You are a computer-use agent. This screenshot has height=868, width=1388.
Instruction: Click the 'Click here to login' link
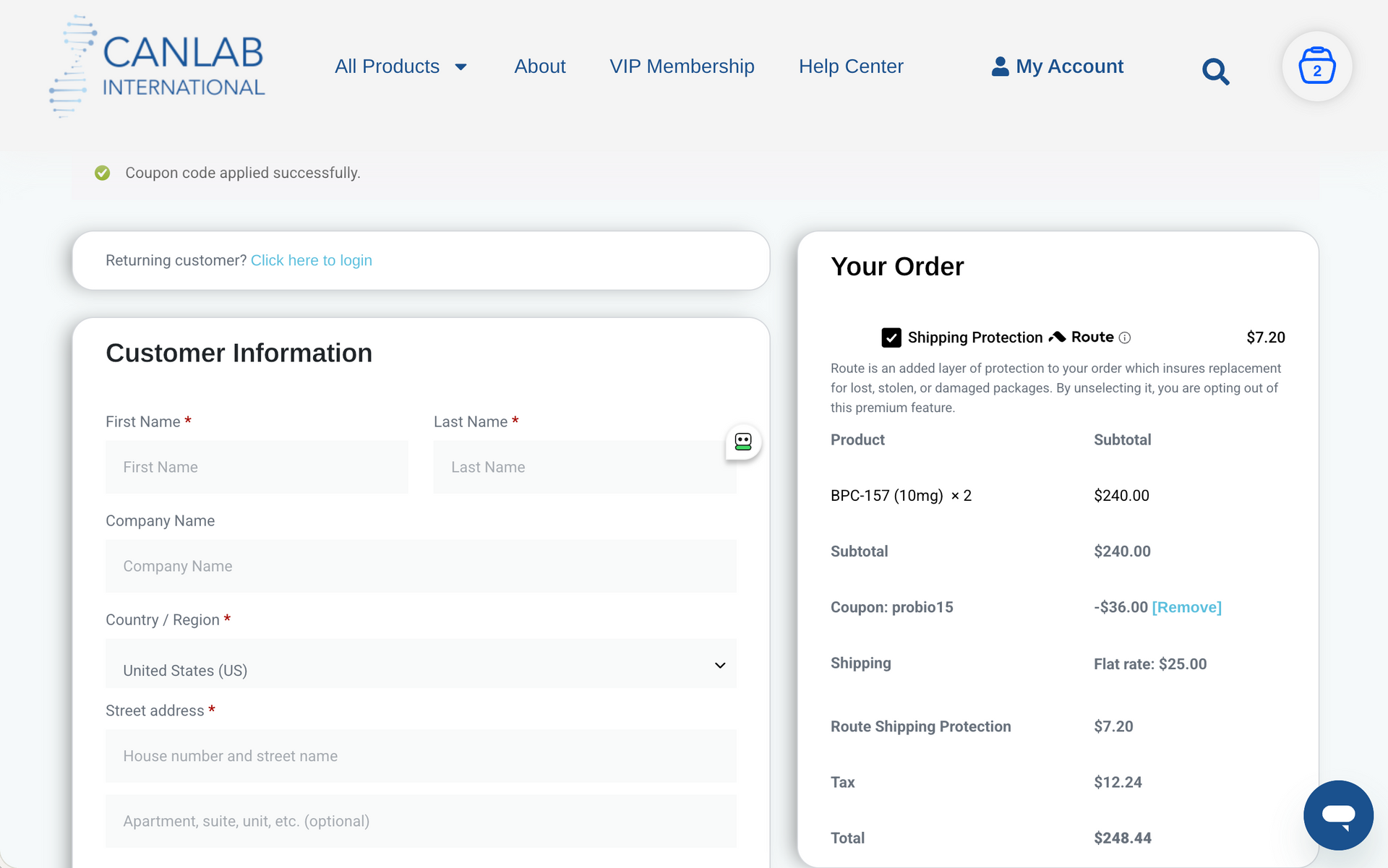point(312,260)
